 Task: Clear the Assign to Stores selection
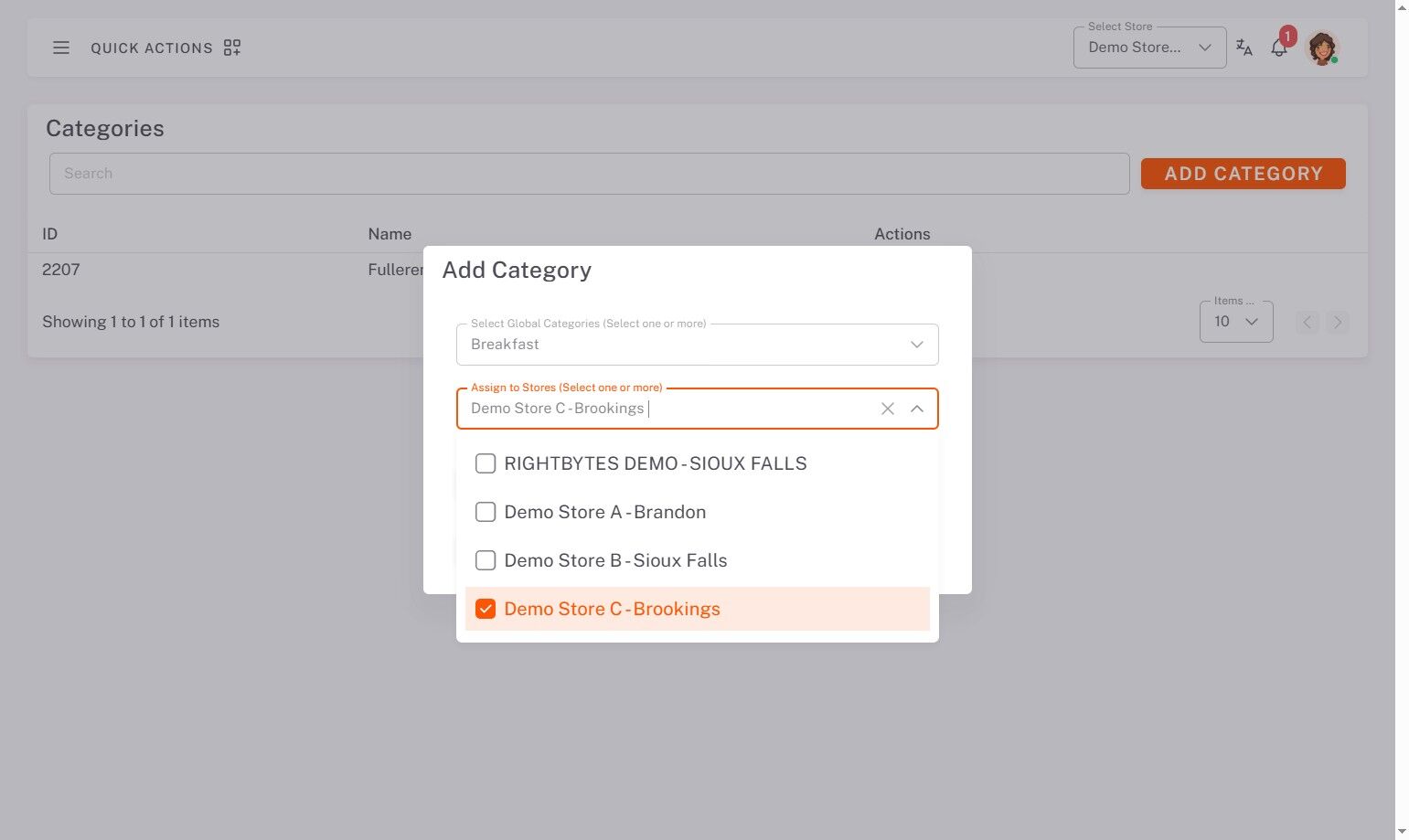click(x=887, y=409)
